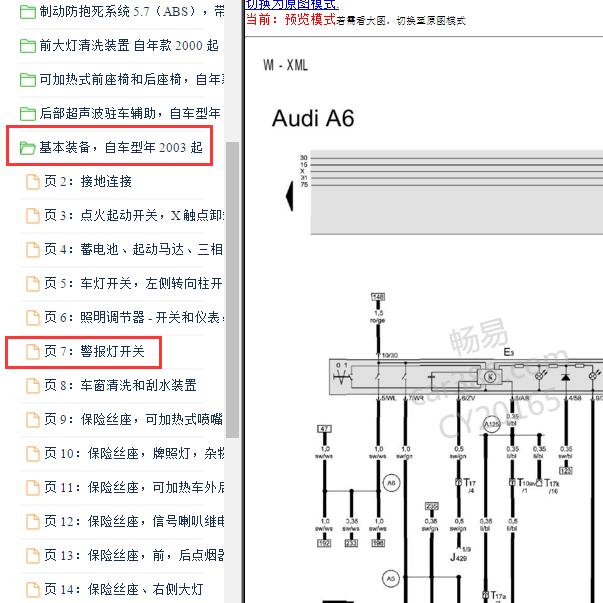Click link 切换为原图模式
Image resolution: width=603 pixels, height=603 pixels.
(292, 4)
